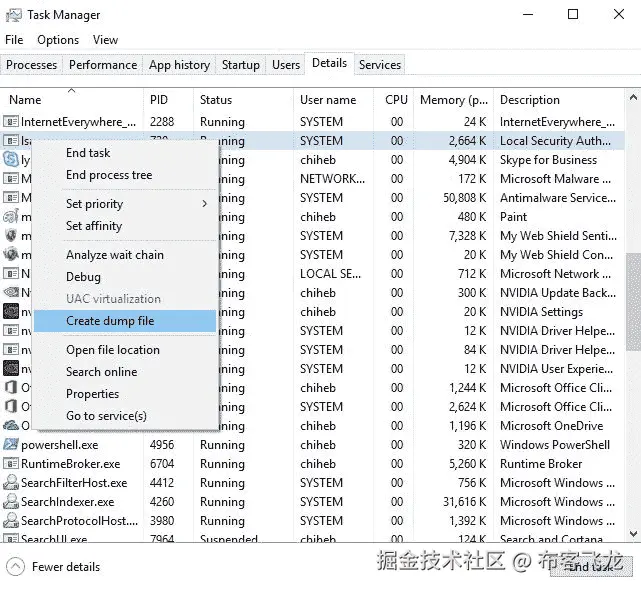The width and height of the screenshot is (641, 590).
Task: Click the Local Security Authority process icon
Action: coord(11,141)
